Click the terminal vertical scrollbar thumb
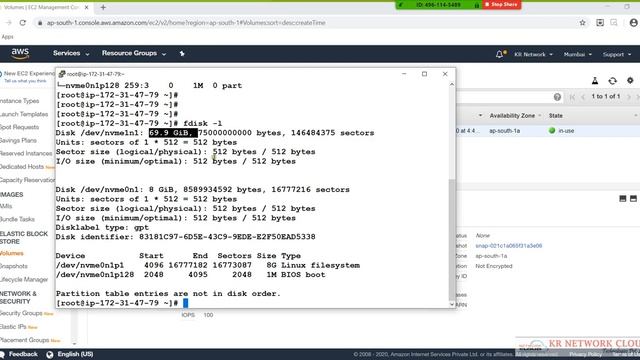The image size is (640, 360). click(x=452, y=239)
